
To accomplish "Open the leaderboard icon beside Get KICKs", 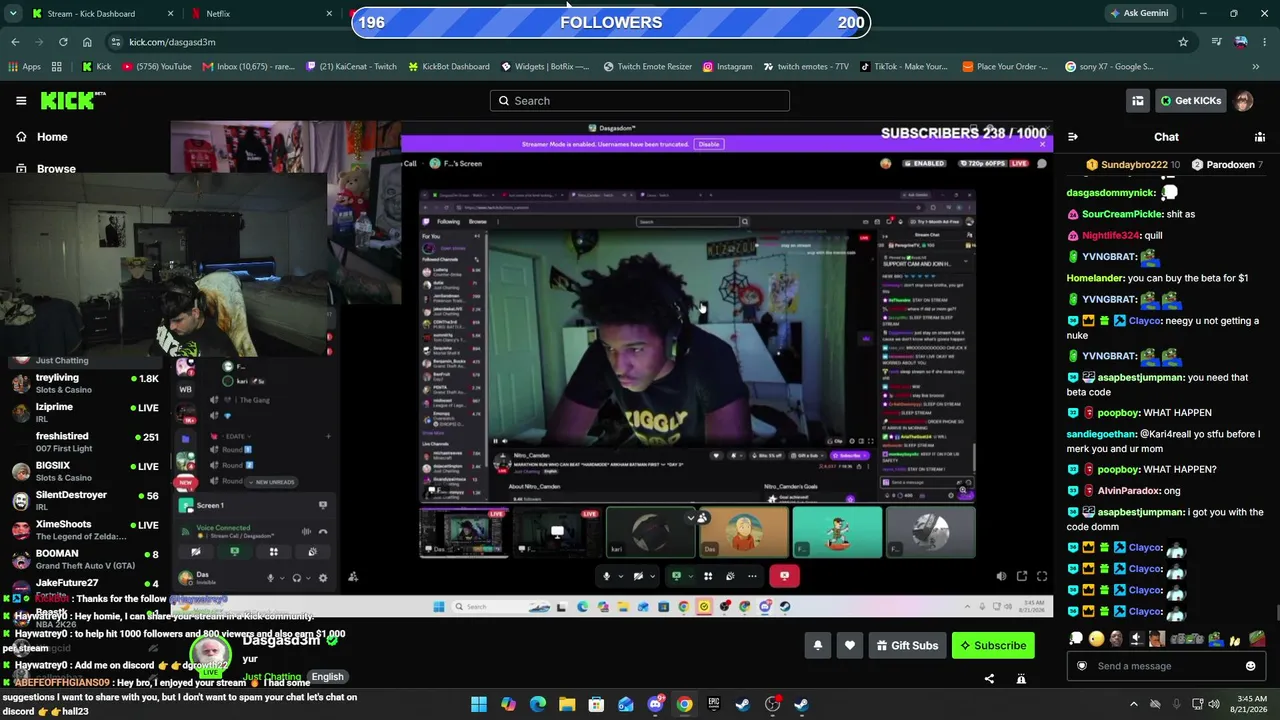I will 1137,101.
